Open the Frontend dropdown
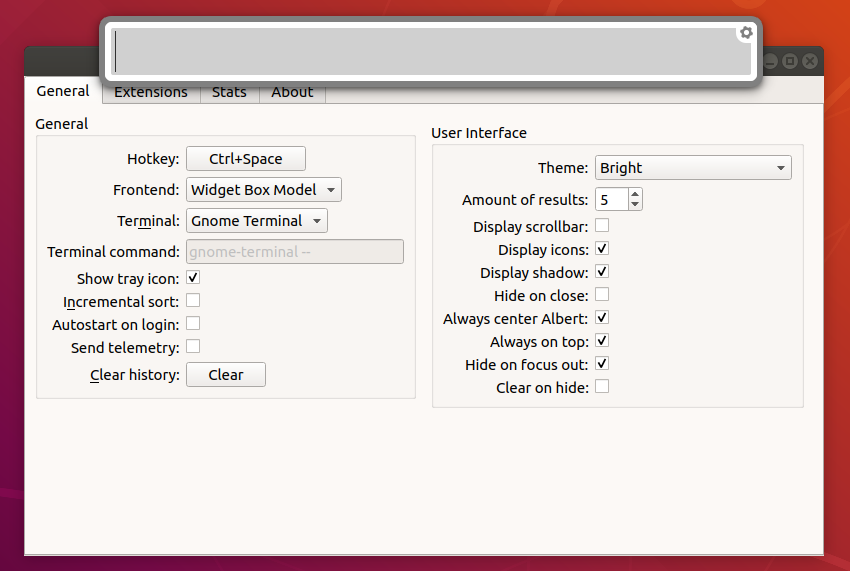The width and height of the screenshot is (850, 571). pyautogui.click(x=264, y=190)
